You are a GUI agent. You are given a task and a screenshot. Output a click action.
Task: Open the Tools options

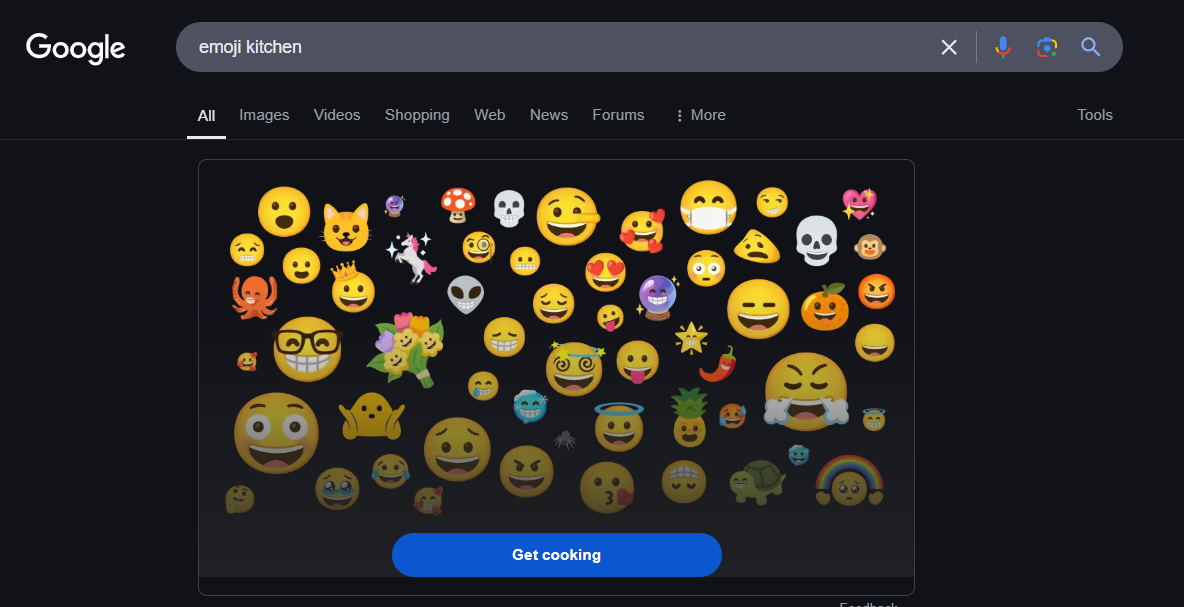click(1095, 115)
